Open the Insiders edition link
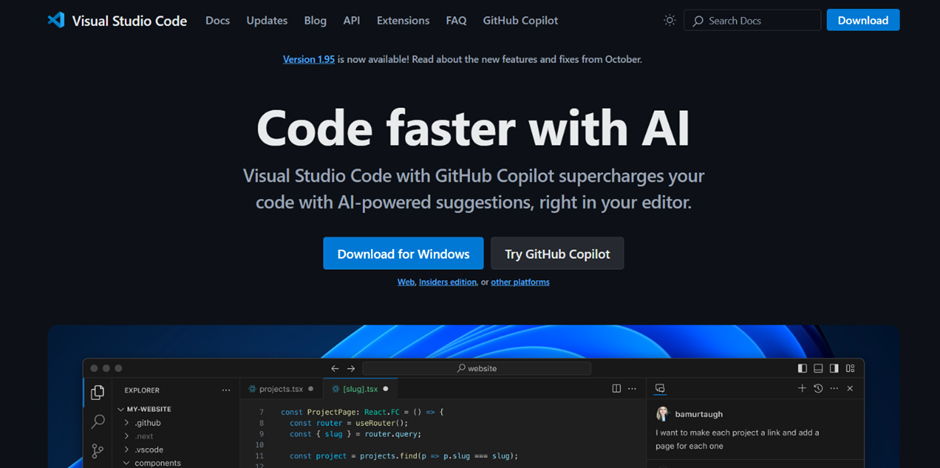This screenshot has height=468, width=940. [448, 282]
